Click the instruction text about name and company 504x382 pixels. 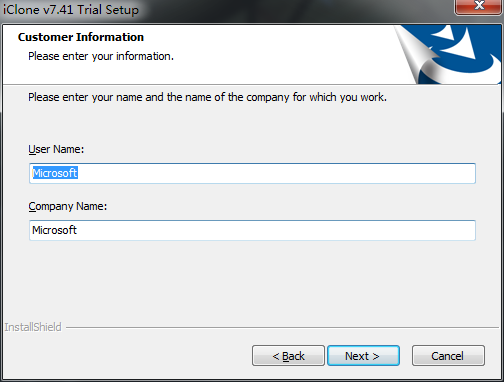207,97
